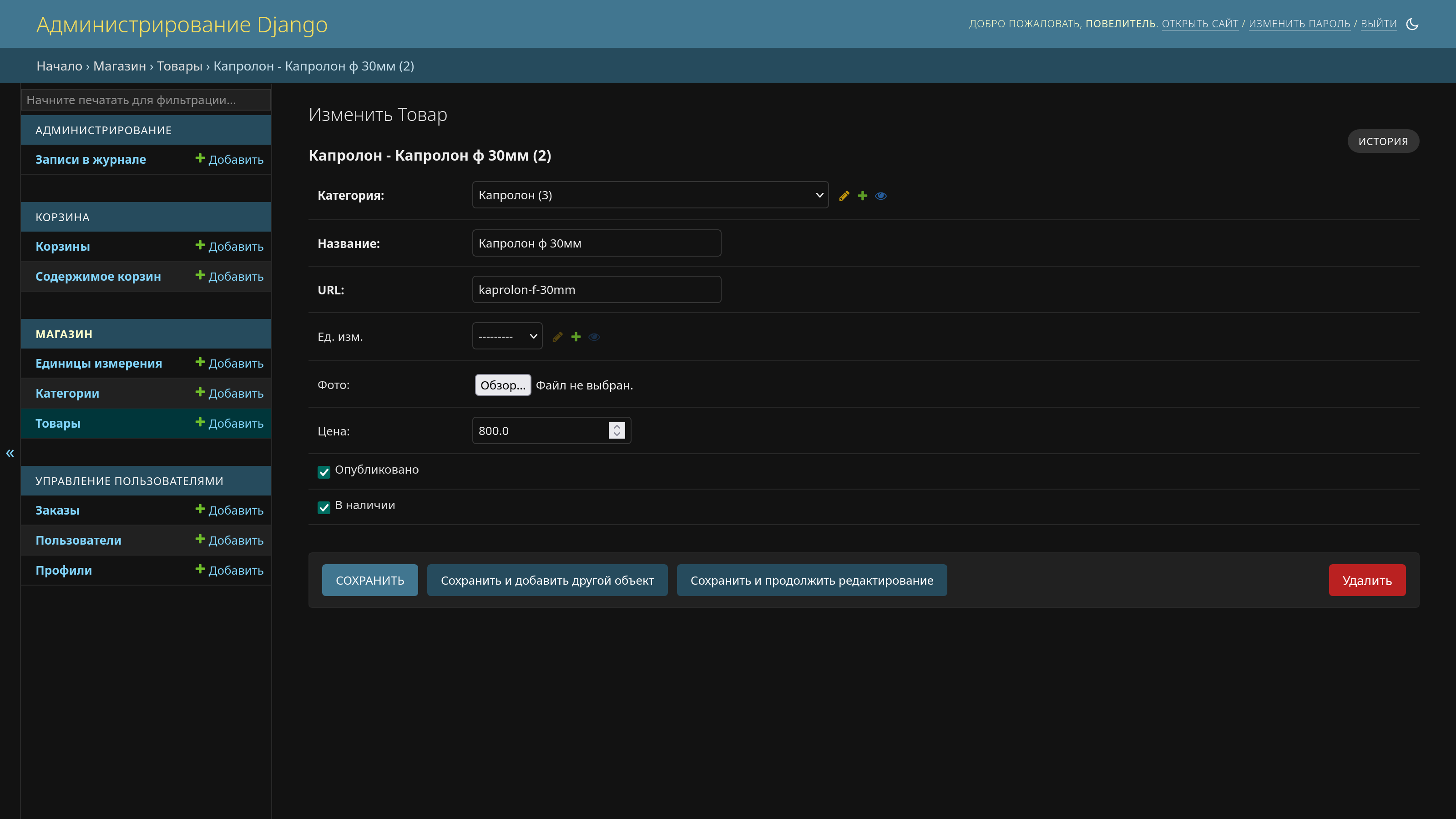
Task: Click the Администрирование Django title
Action: pyautogui.click(x=182, y=24)
